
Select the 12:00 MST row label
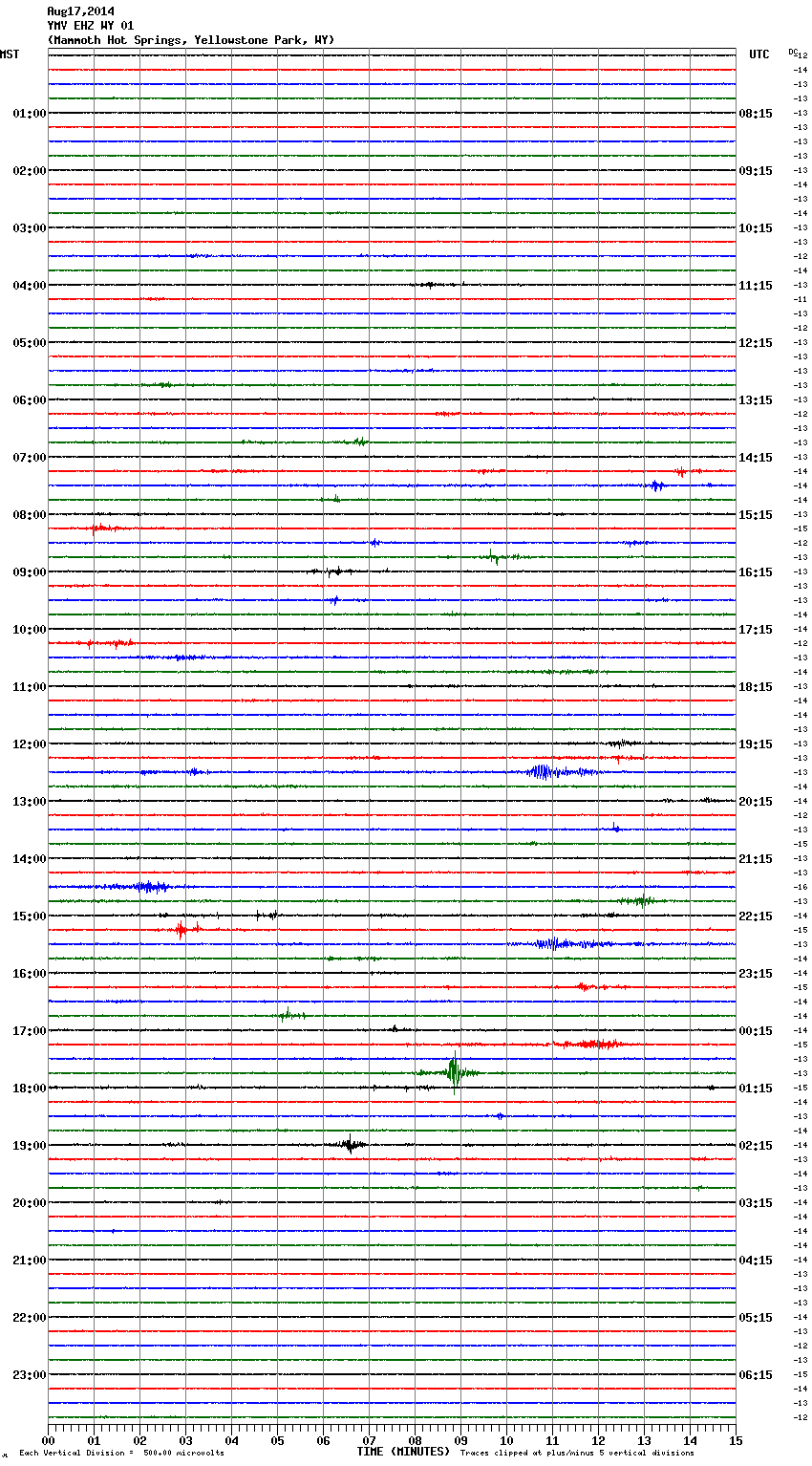[x=30, y=744]
